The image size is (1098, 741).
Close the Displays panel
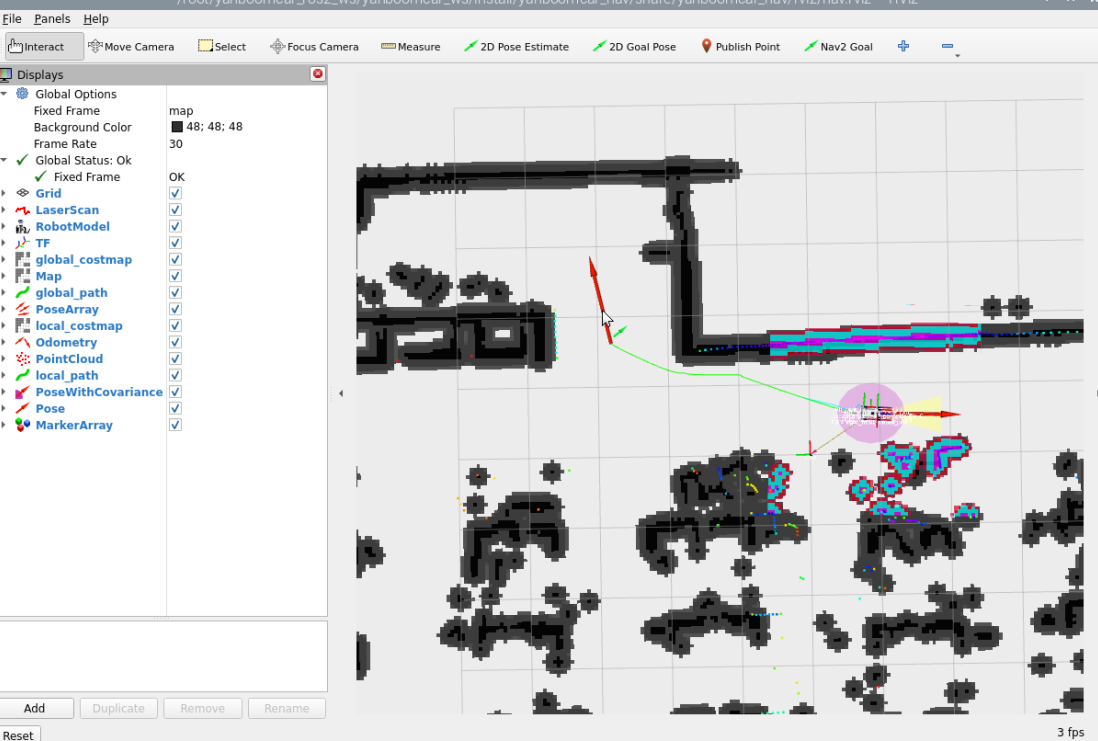click(x=318, y=74)
